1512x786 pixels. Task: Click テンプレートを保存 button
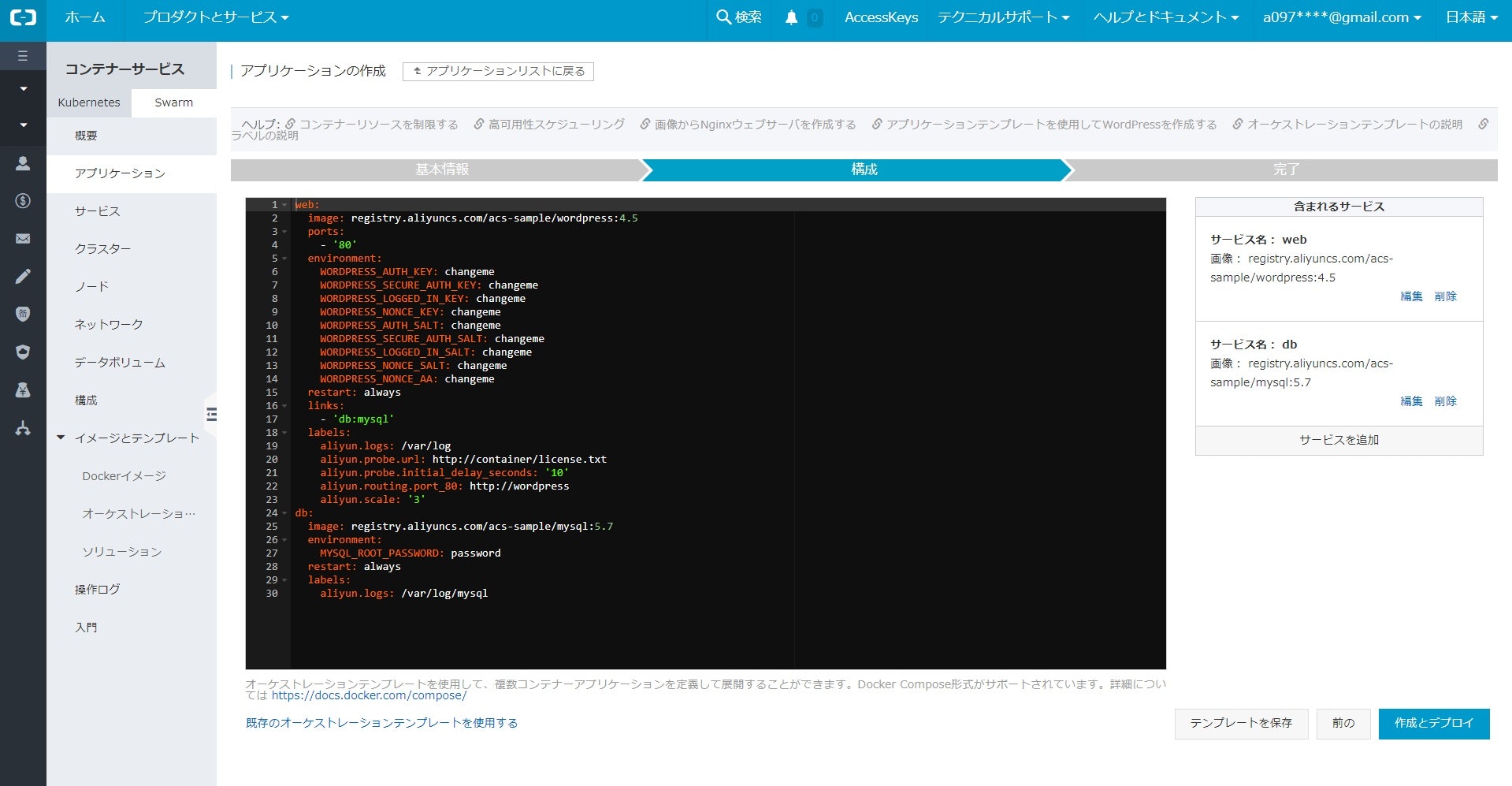click(1241, 723)
